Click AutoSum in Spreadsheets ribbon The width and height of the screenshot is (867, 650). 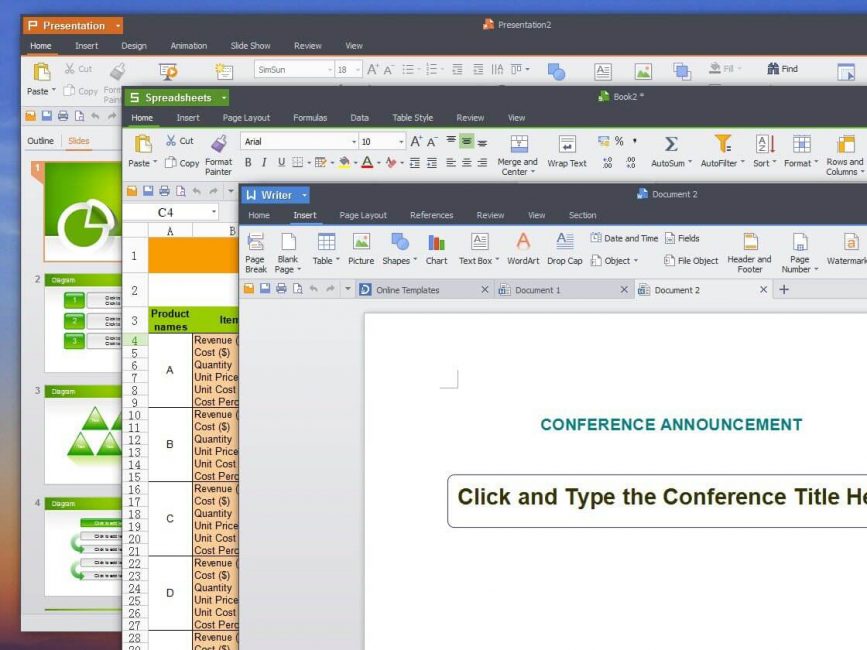point(671,151)
